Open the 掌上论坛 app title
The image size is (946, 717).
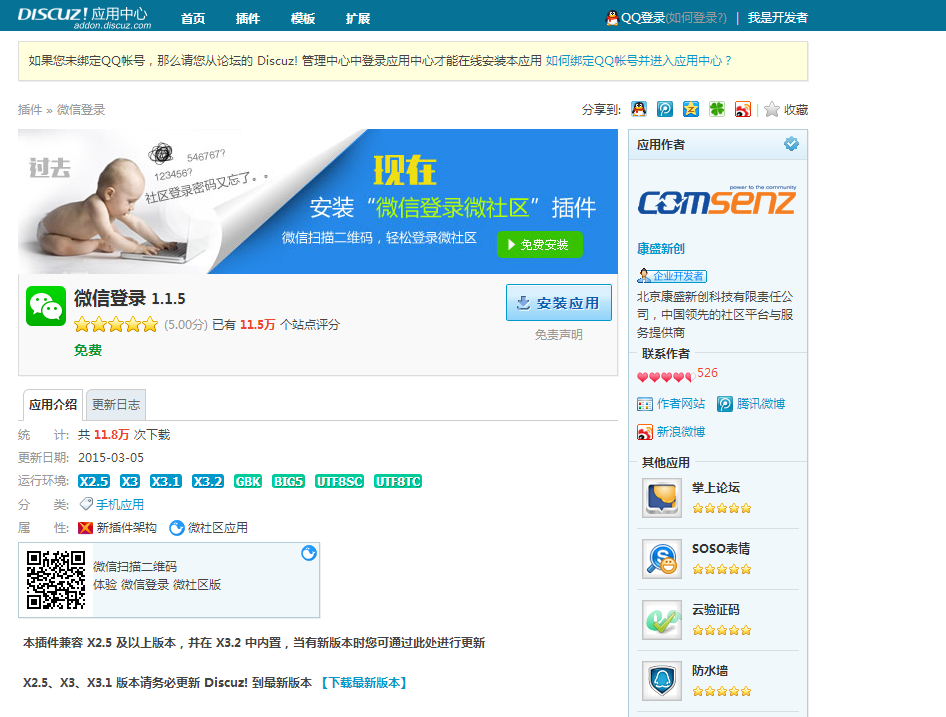(x=716, y=488)
